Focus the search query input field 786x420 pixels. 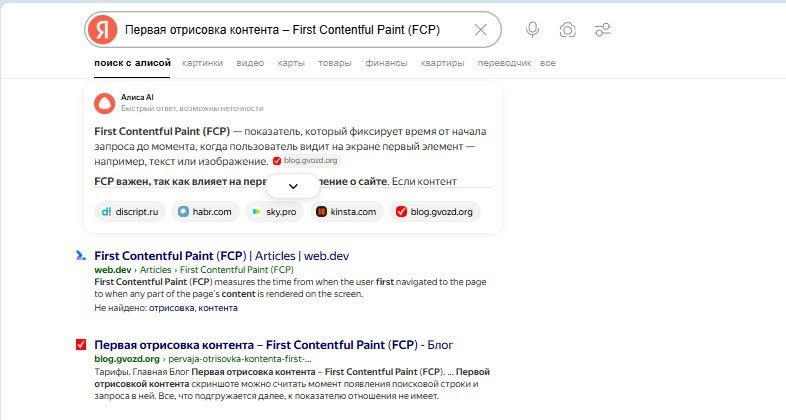(x=290, y=30)
